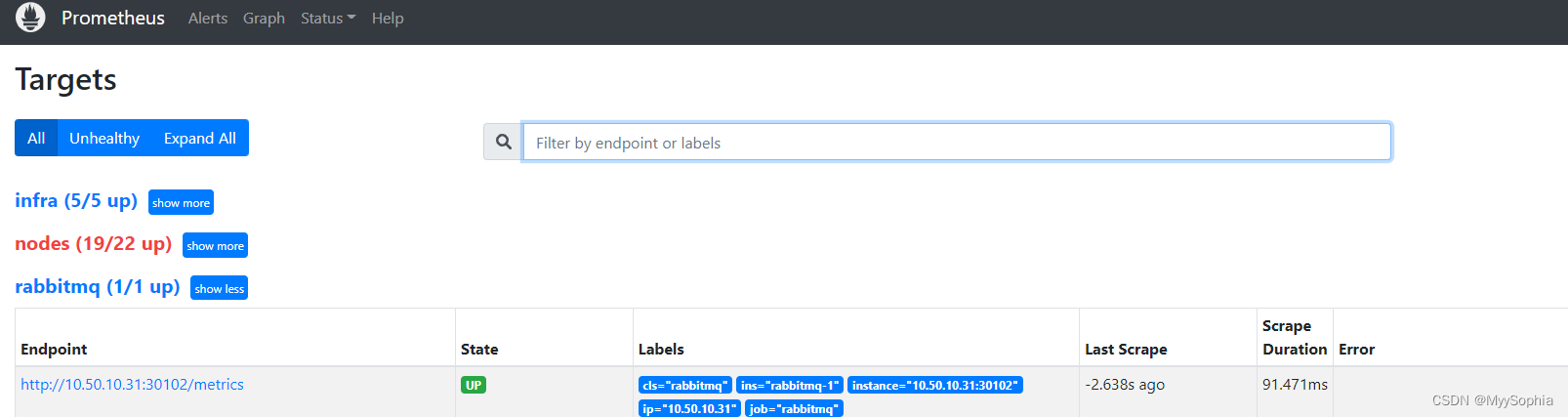The width and height of the screenshot is (1568, 417).
Task: Click the -2.638s ago last scrape value
Action: [x=1125, y=385]
